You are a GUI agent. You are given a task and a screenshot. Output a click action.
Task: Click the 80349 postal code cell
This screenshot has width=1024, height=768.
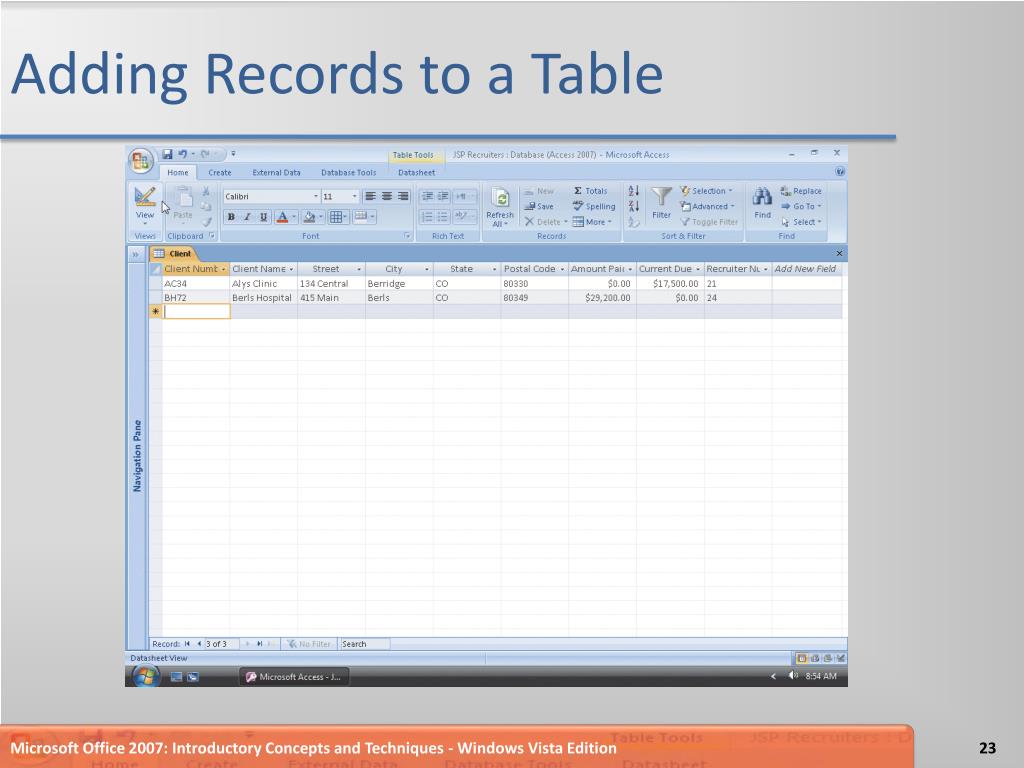534,298
